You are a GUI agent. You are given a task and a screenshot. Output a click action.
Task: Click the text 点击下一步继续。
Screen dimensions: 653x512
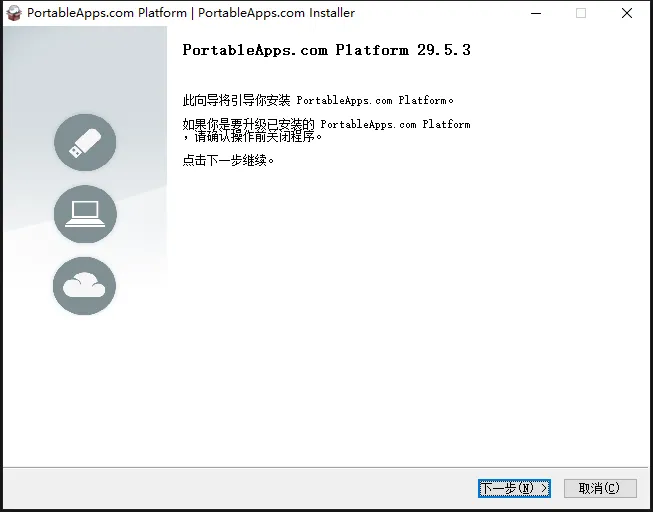229,160
